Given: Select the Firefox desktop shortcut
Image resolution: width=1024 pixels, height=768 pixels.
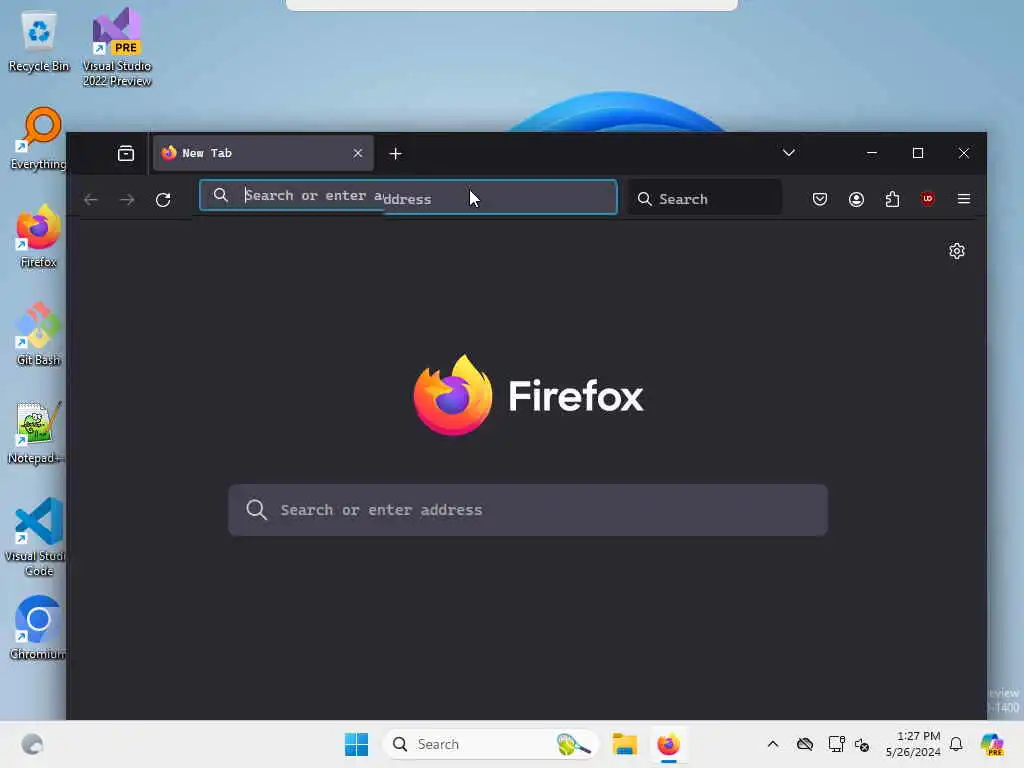Looking at the screenshot, I should (x=39, y=236).
